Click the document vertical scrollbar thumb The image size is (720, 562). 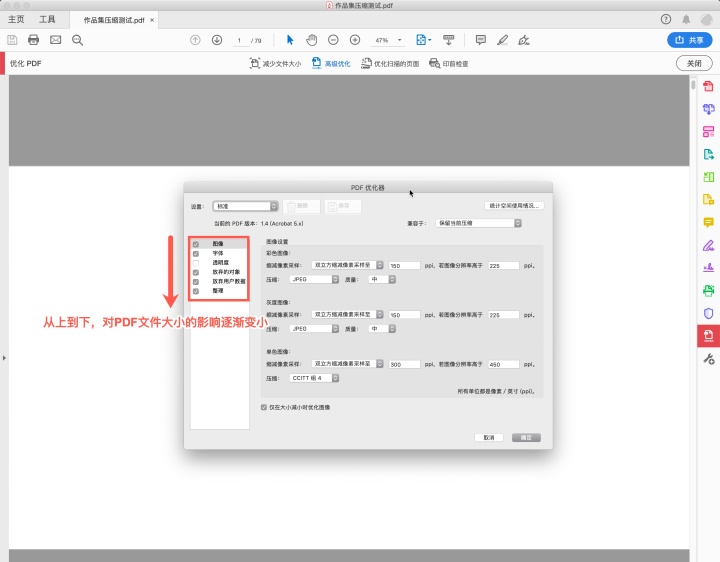[x=693, y=84]
